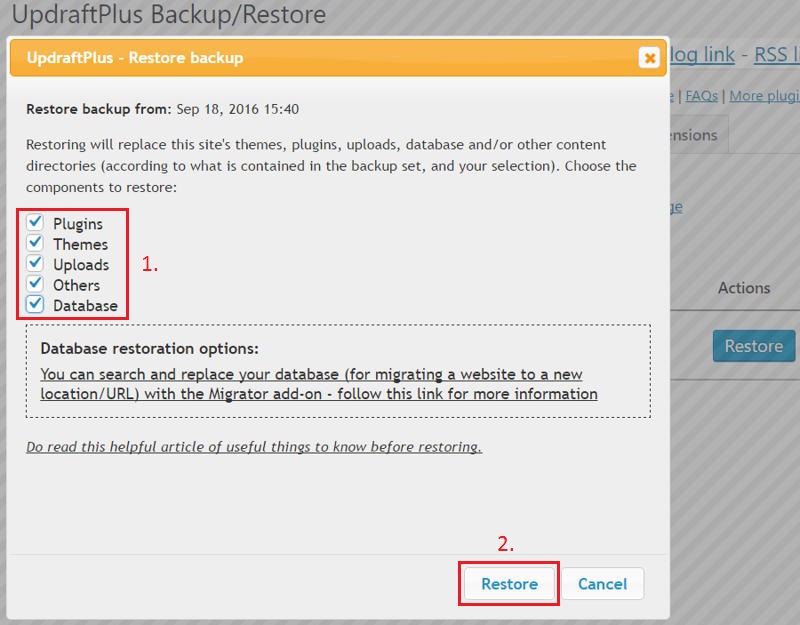This screenshot has height=625, width=800.
Task: Toggle the Others checkbox
Action: tap(36, 285)
